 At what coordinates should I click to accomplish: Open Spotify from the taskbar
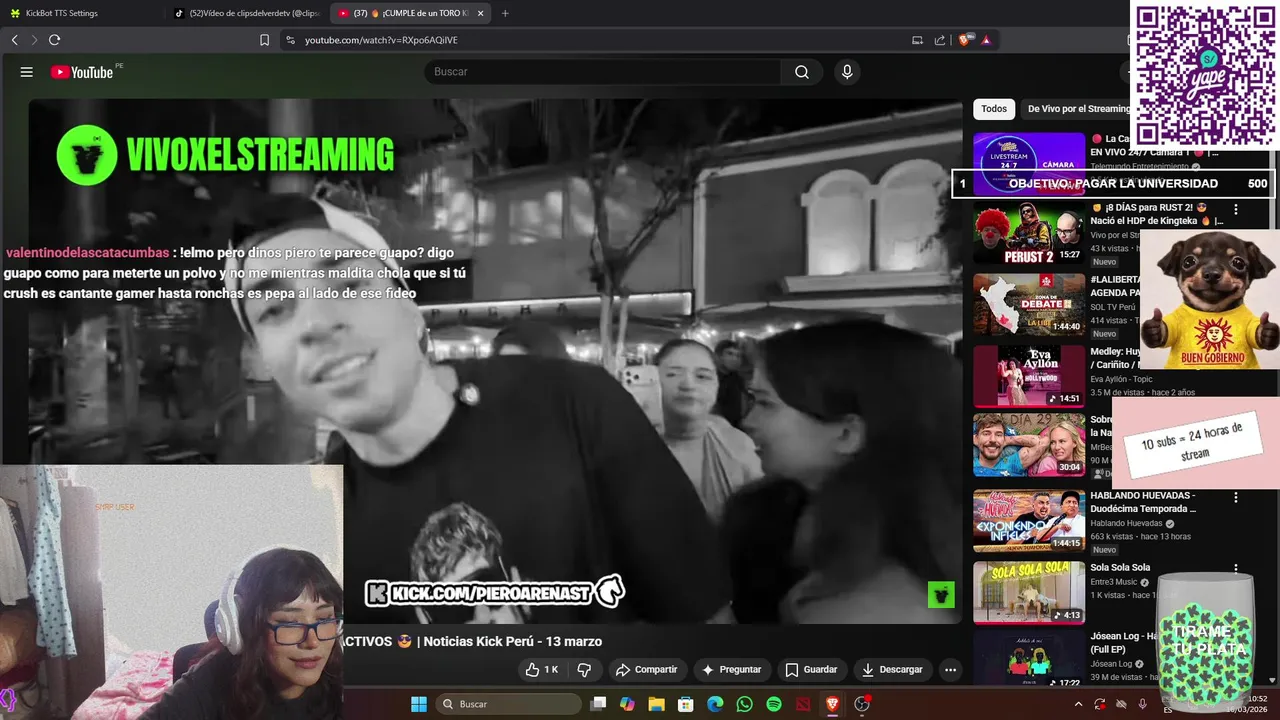(x=774, y=704)
